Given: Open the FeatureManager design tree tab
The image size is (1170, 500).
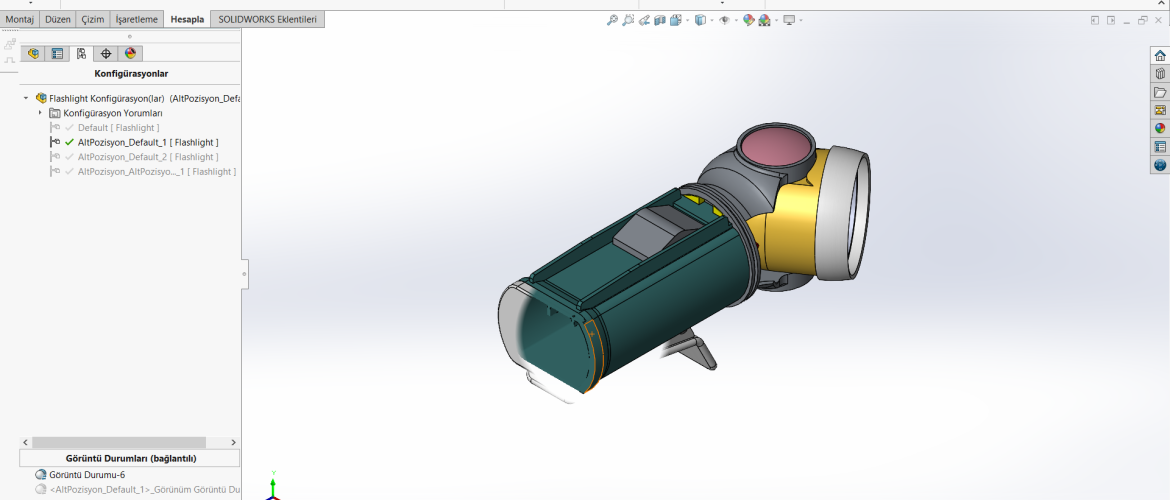Looking at the screenshot, I should pyautogui.click(x=33, y=54).
